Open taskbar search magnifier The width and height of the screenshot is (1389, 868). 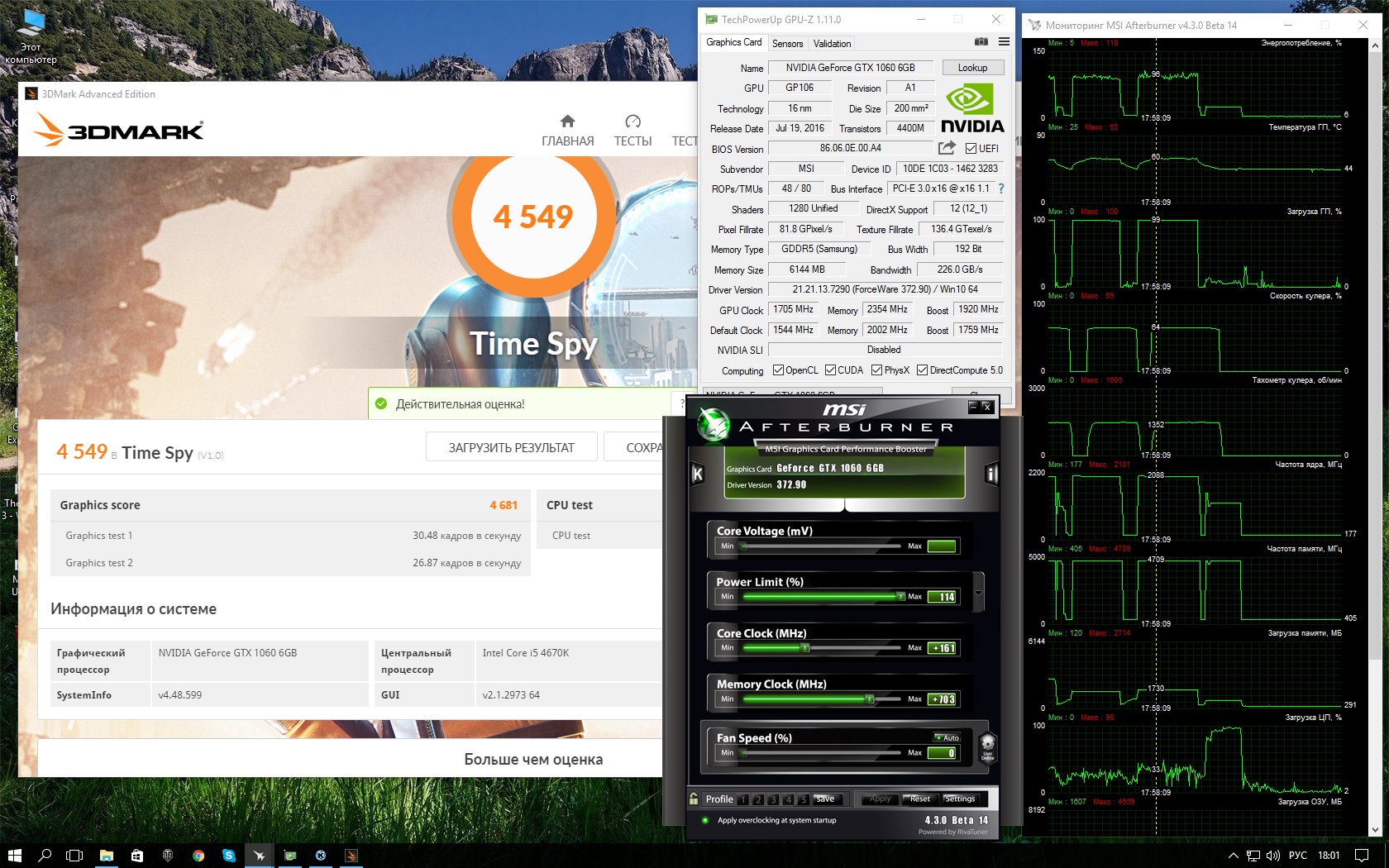[x=45, y=856]
